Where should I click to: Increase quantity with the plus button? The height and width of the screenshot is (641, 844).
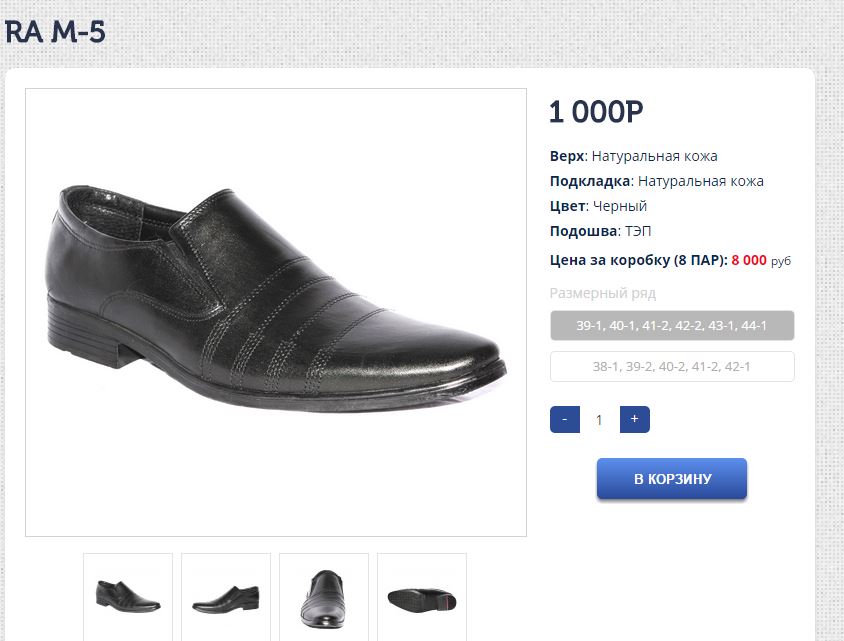pyautogui.click(x=635, y=420)
